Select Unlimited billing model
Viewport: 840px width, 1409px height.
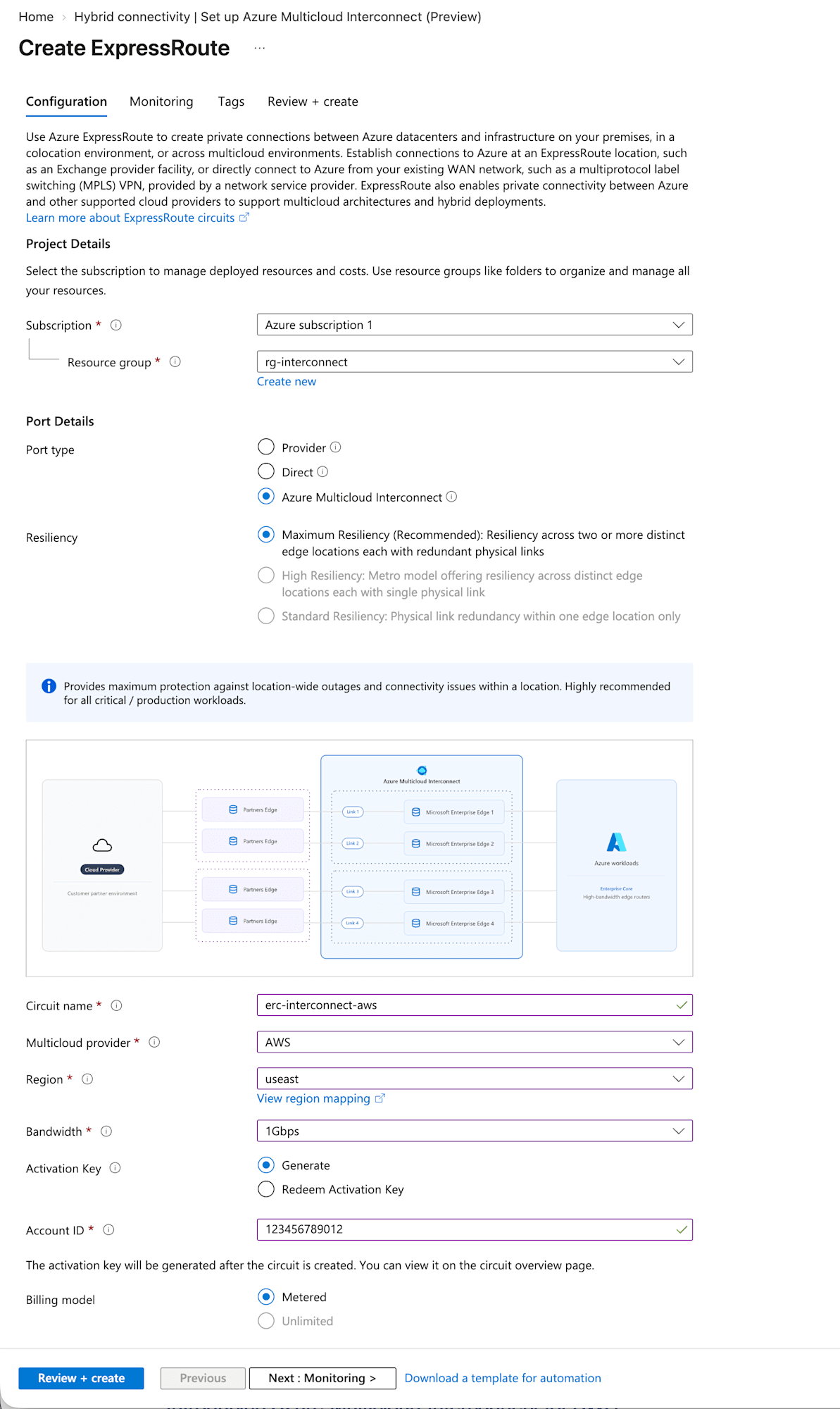tap(266, 1321)
